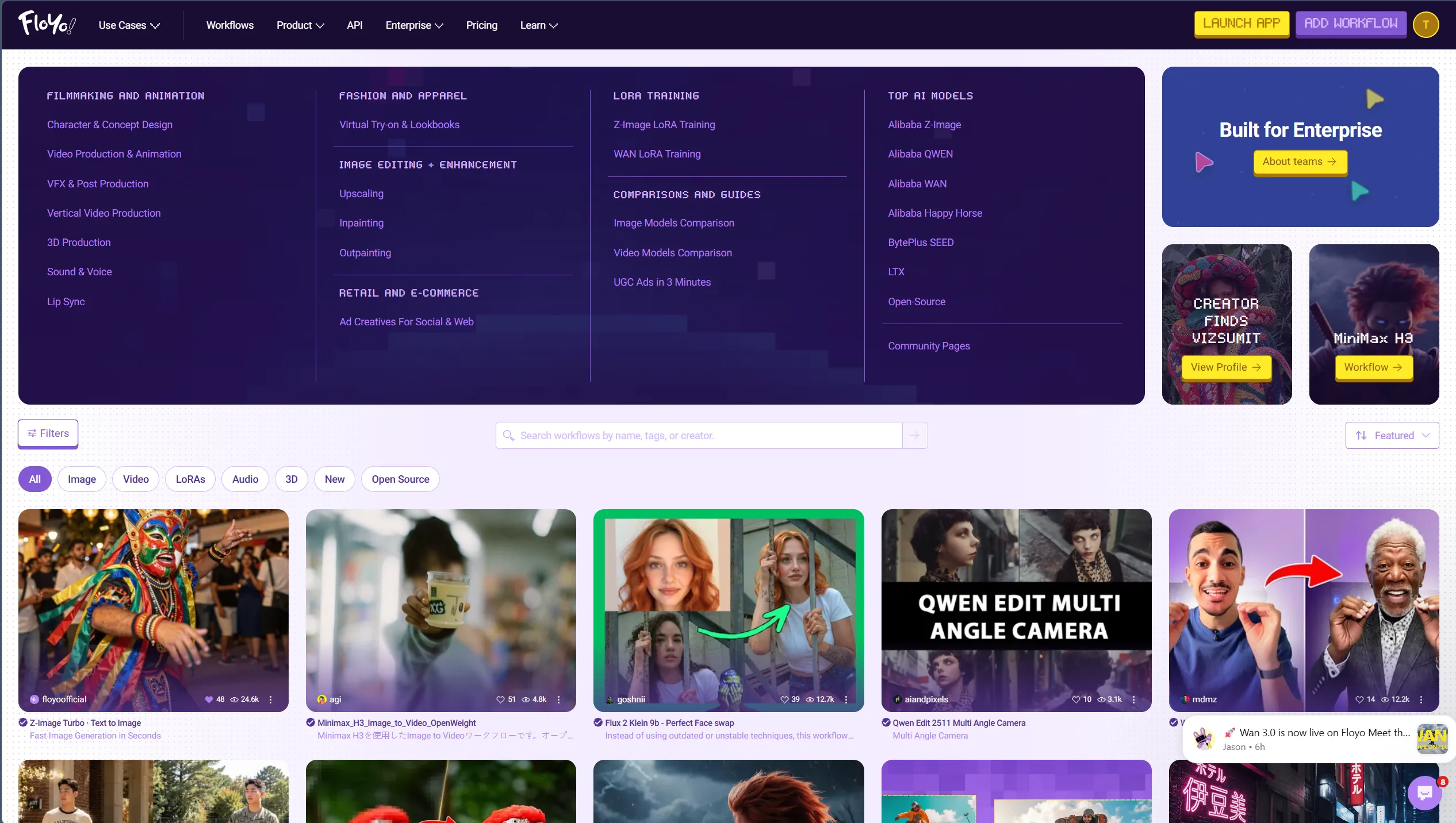This screenshot has width=1456, height=823.
Task: Like the floyoofficial Z-Image Turbo workflow
Action: tap(209, 699)
